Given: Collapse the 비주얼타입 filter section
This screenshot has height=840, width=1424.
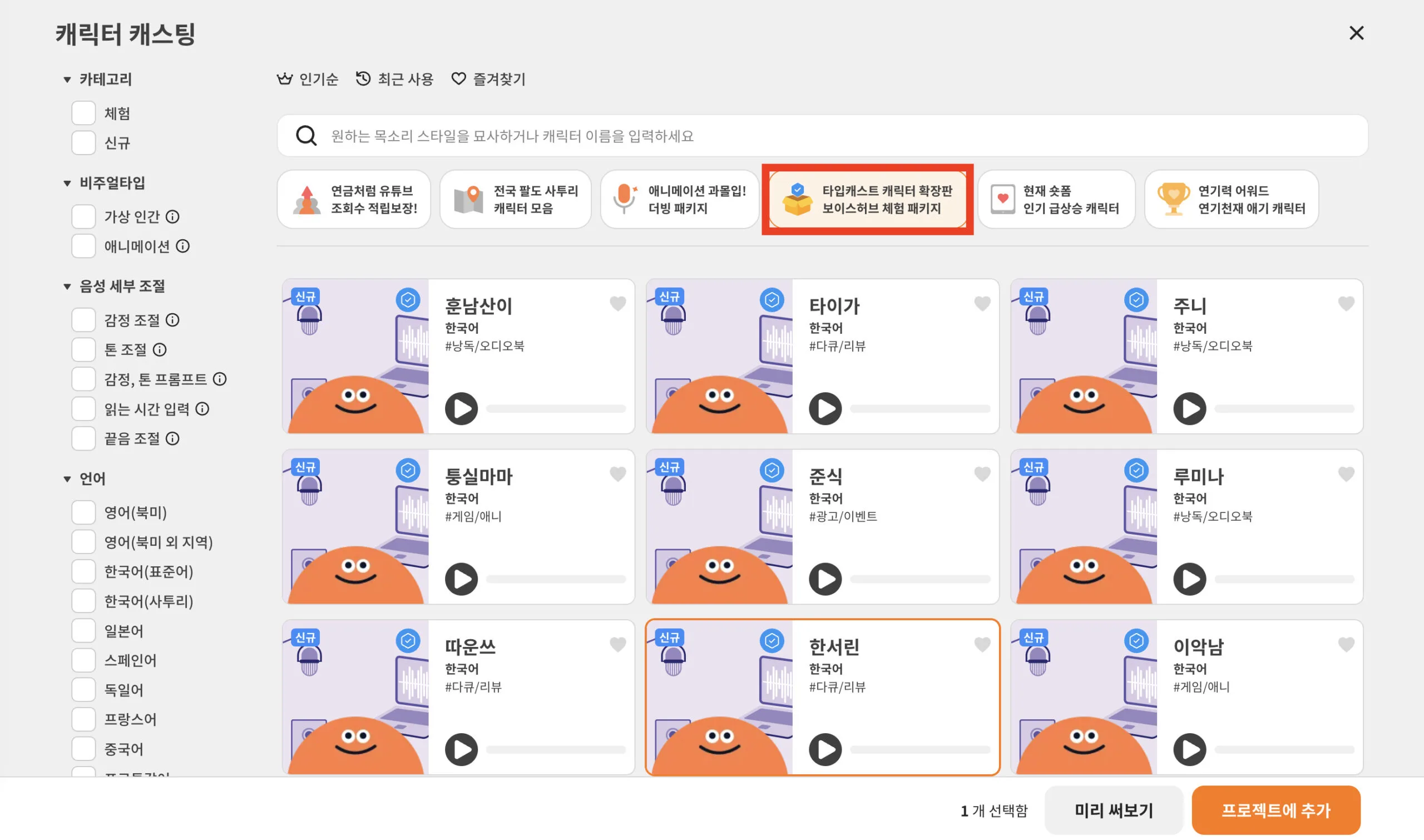Looking at the screenshot, I should (x=67, y=184).
